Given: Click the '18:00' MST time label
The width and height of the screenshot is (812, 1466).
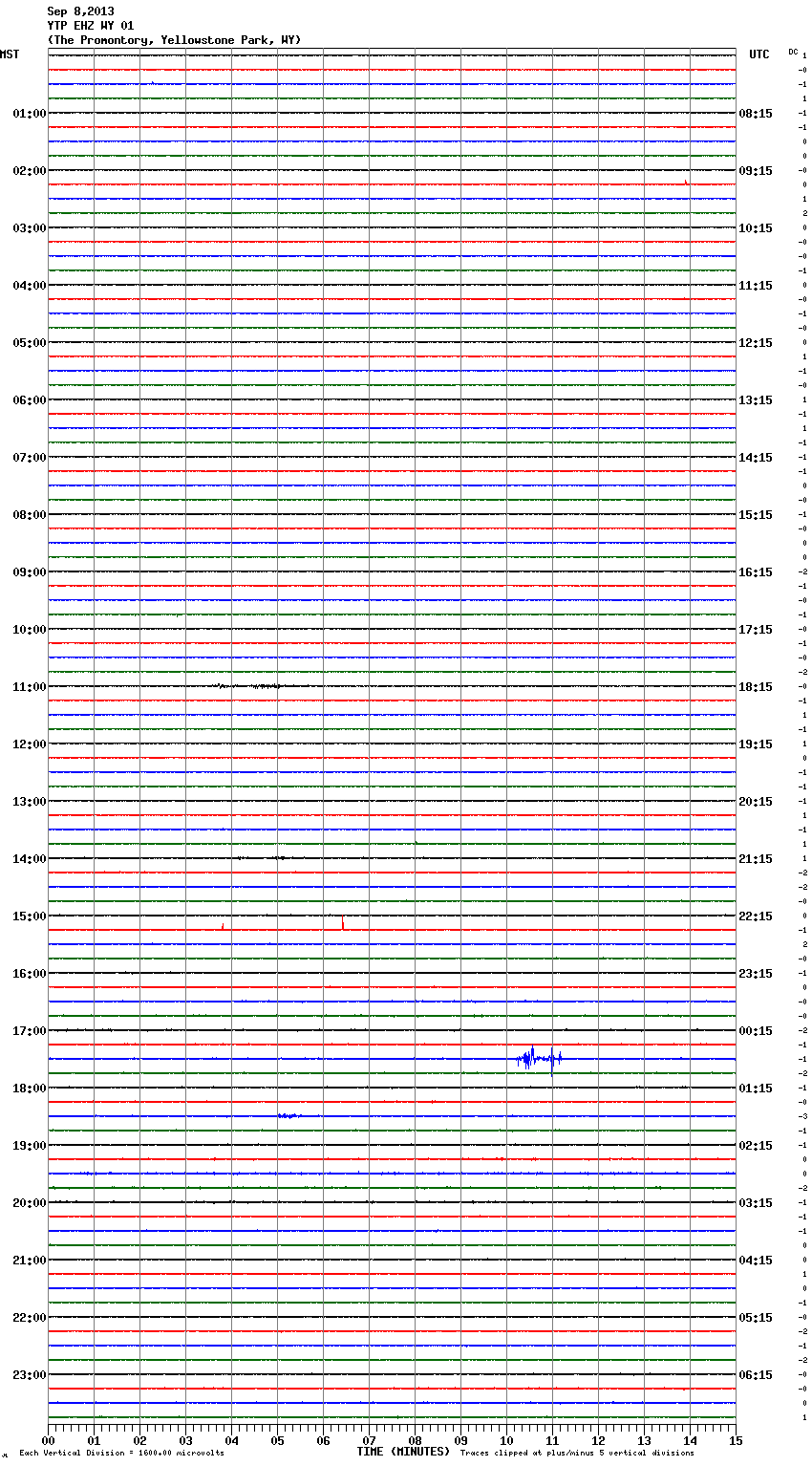Looking at the screenshot, I should point(30,1089).
